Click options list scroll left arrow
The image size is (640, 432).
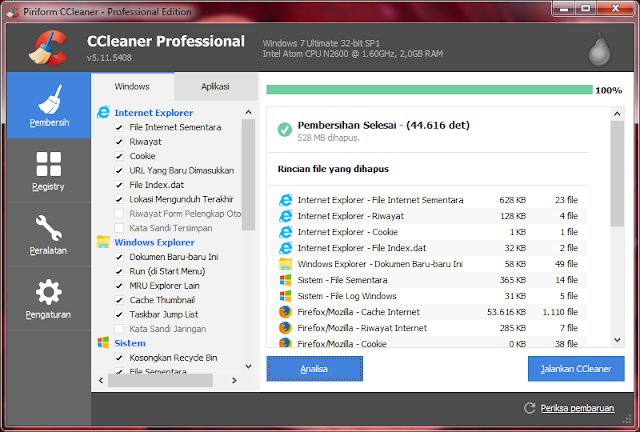(101, 380)
